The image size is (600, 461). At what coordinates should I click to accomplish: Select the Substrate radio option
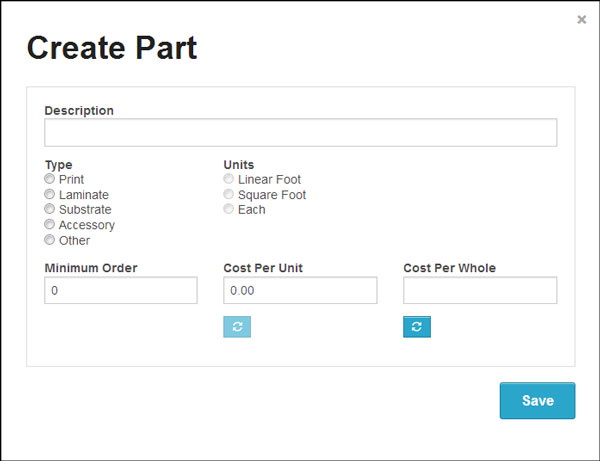(49, 209)
